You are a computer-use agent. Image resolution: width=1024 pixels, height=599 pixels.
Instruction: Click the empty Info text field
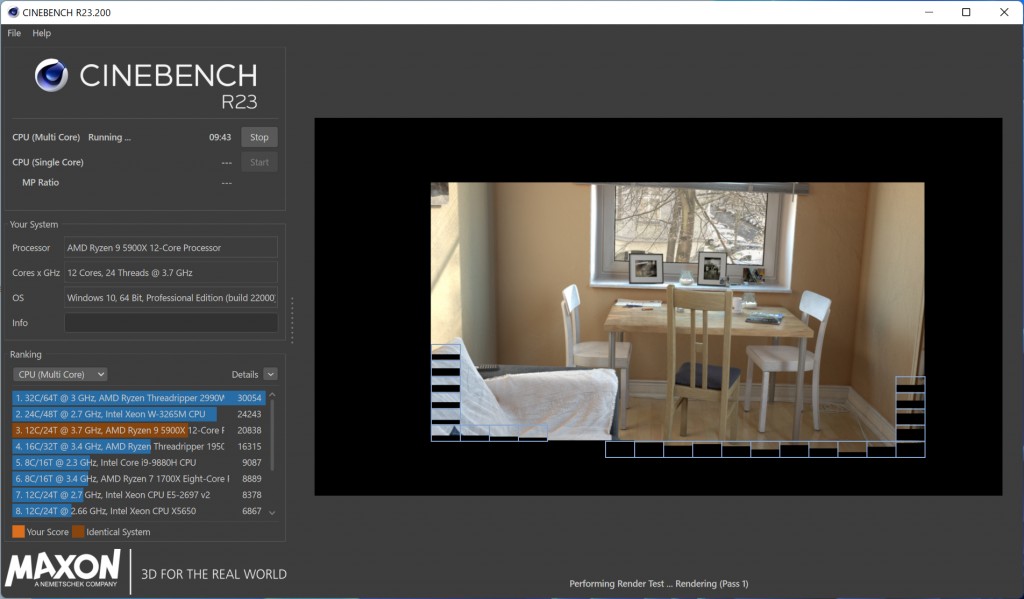point(171,323)
